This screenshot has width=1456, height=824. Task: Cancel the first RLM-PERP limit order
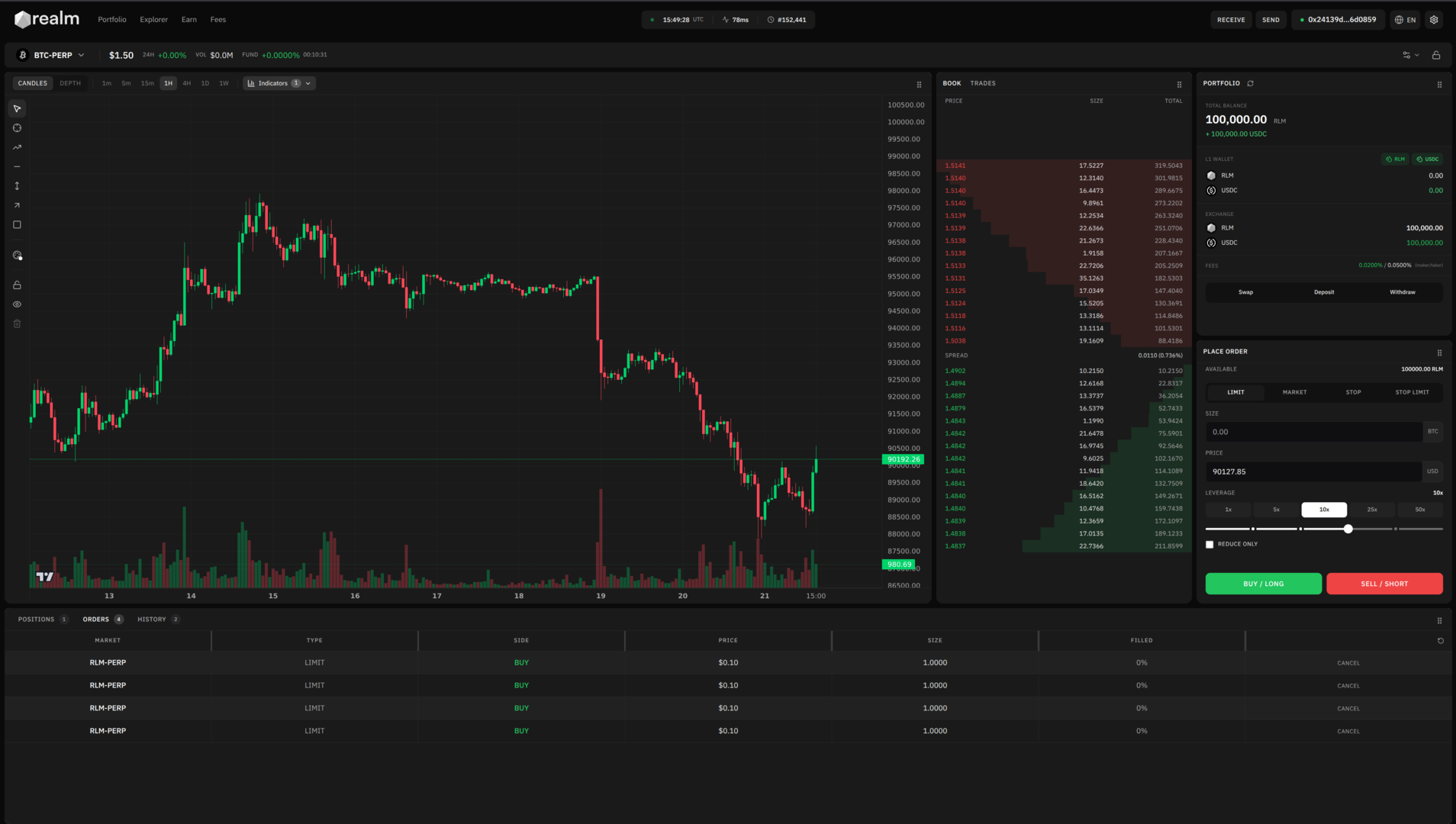click(1348, 663)
